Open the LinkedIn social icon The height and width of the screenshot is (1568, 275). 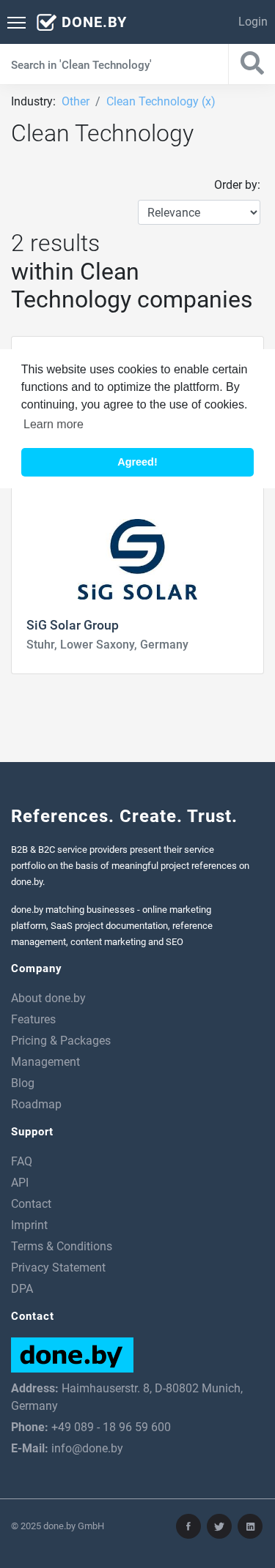click(x=250, y=1526)
